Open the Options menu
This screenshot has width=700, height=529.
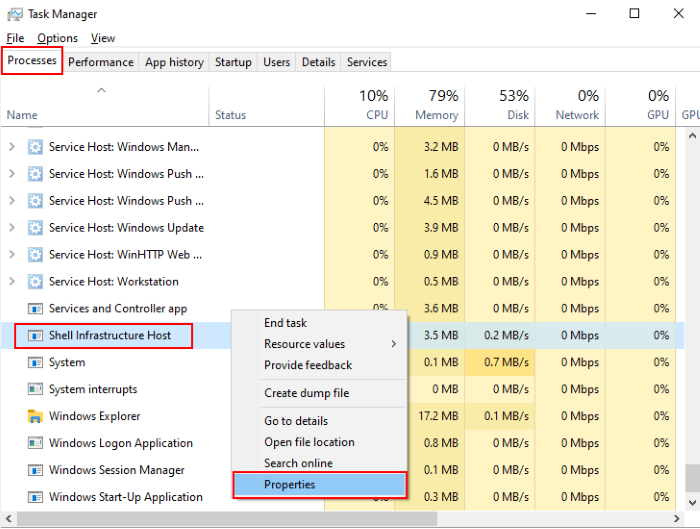pyautogui.click(x=57, y=38)
